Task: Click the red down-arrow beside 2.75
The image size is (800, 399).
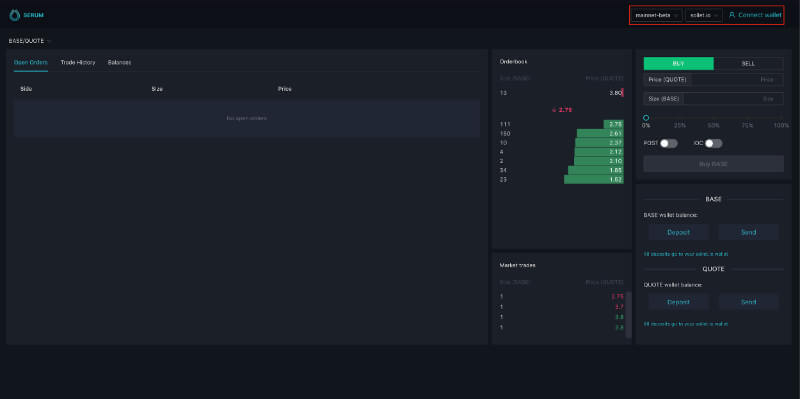Action: pyautogui.click(x=554, y=110)
